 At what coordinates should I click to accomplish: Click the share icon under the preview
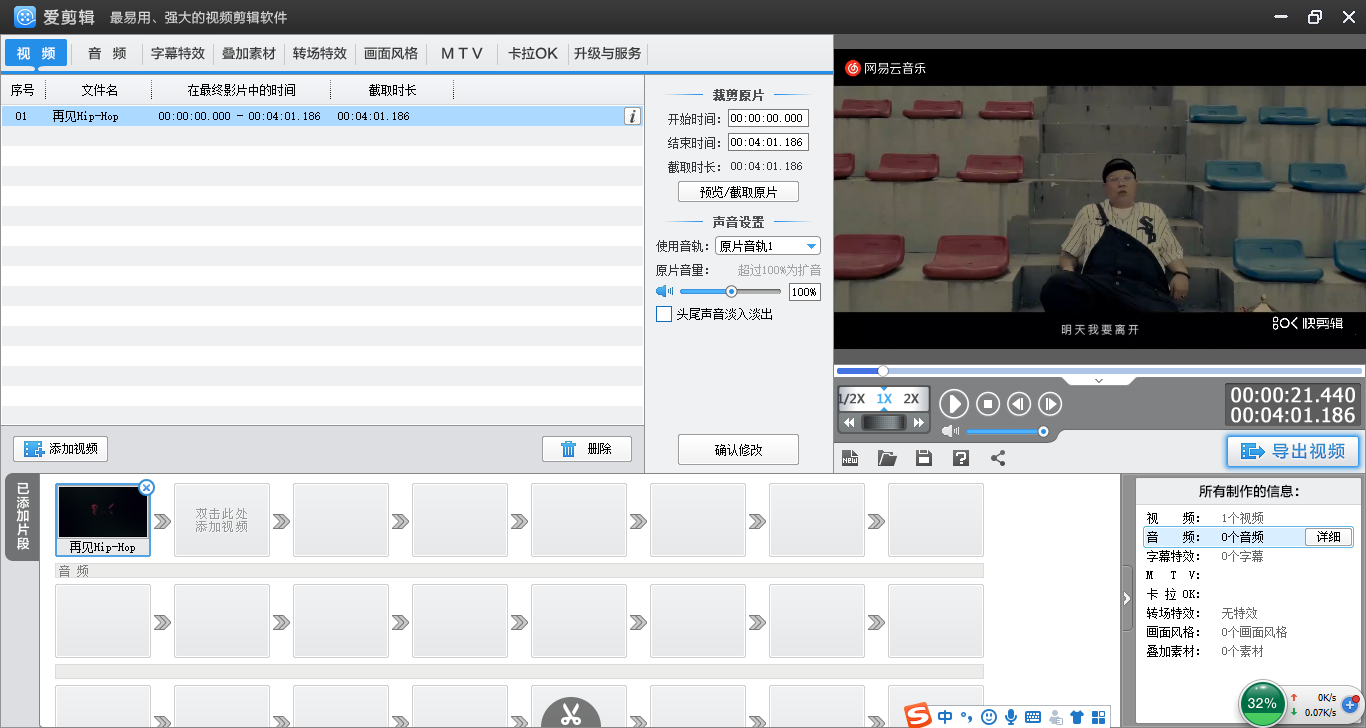pos(997,458)
